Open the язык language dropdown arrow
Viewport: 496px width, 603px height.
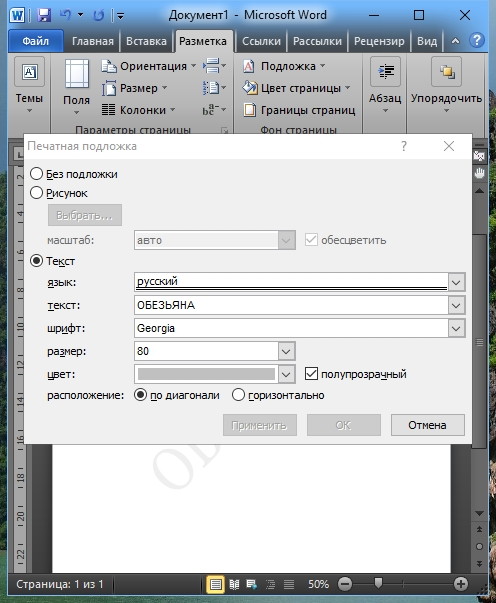[456, 282]
